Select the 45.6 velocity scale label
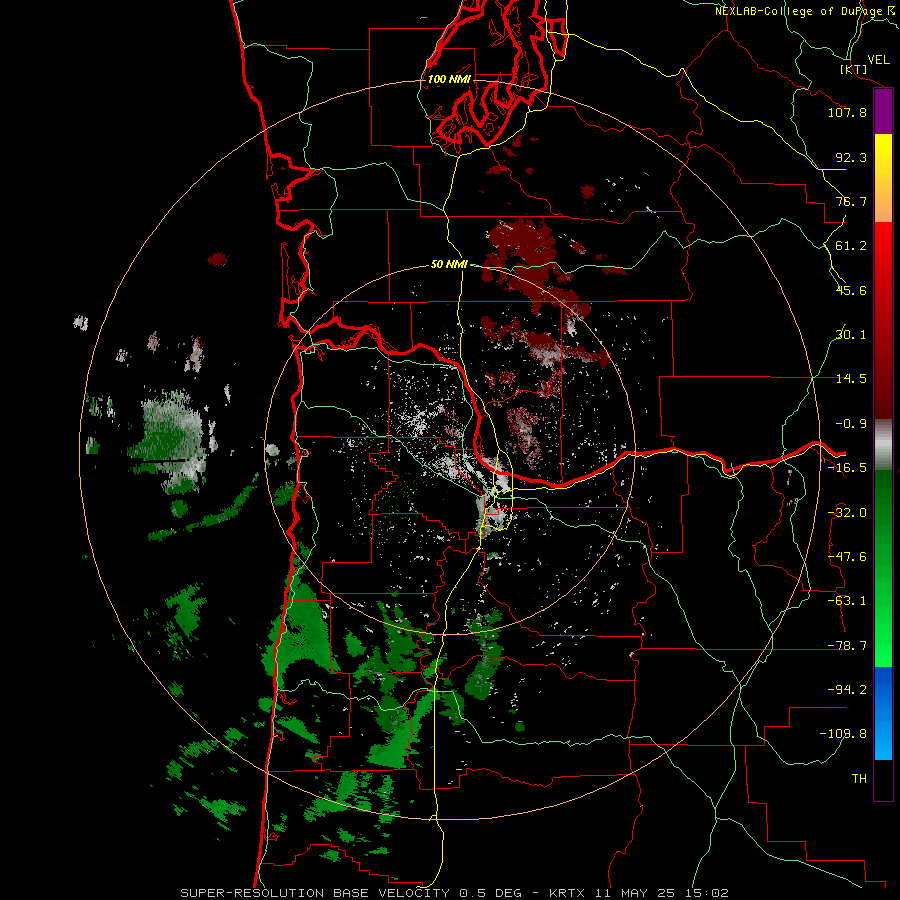 click(x=851, y=290)
